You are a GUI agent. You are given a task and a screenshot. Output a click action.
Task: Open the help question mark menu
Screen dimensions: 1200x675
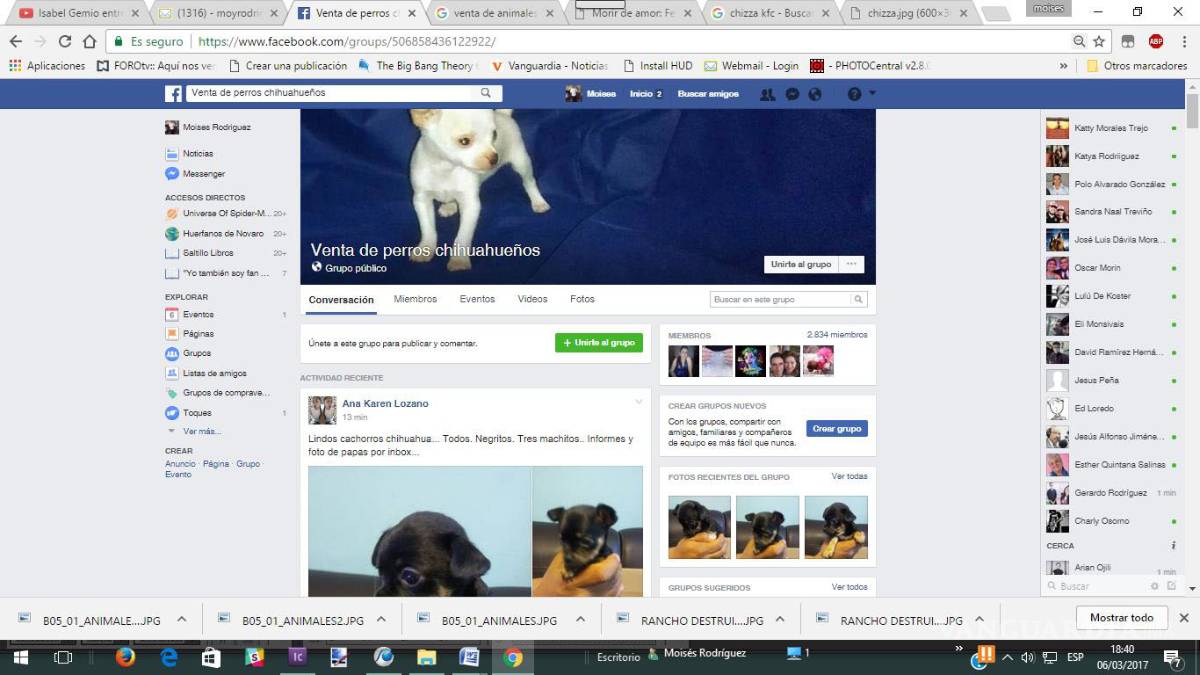(852, 93)
